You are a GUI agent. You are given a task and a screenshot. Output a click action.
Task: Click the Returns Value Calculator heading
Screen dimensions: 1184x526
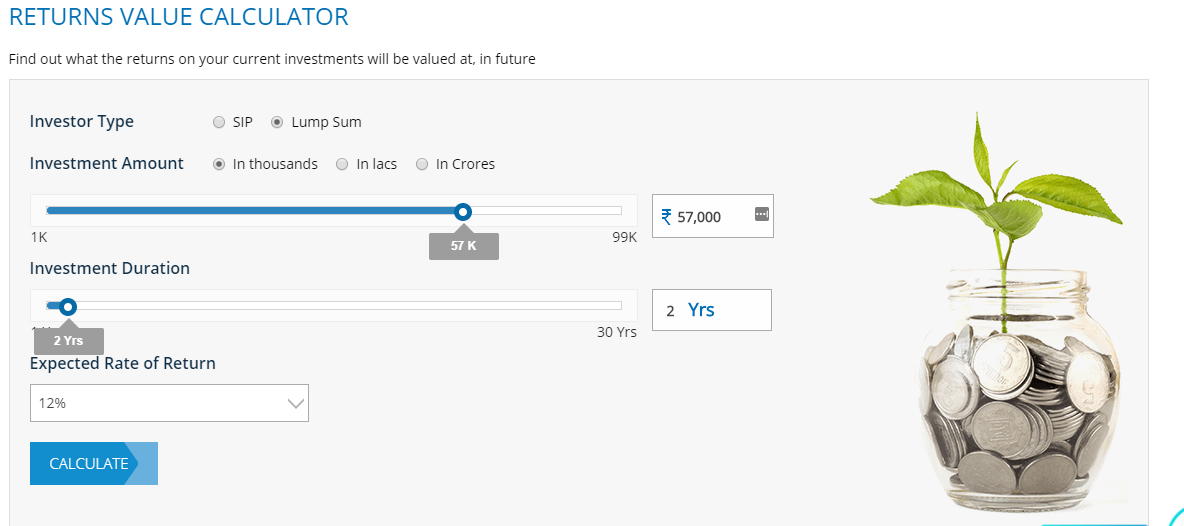pyautogui.click(x=179, y=17)
